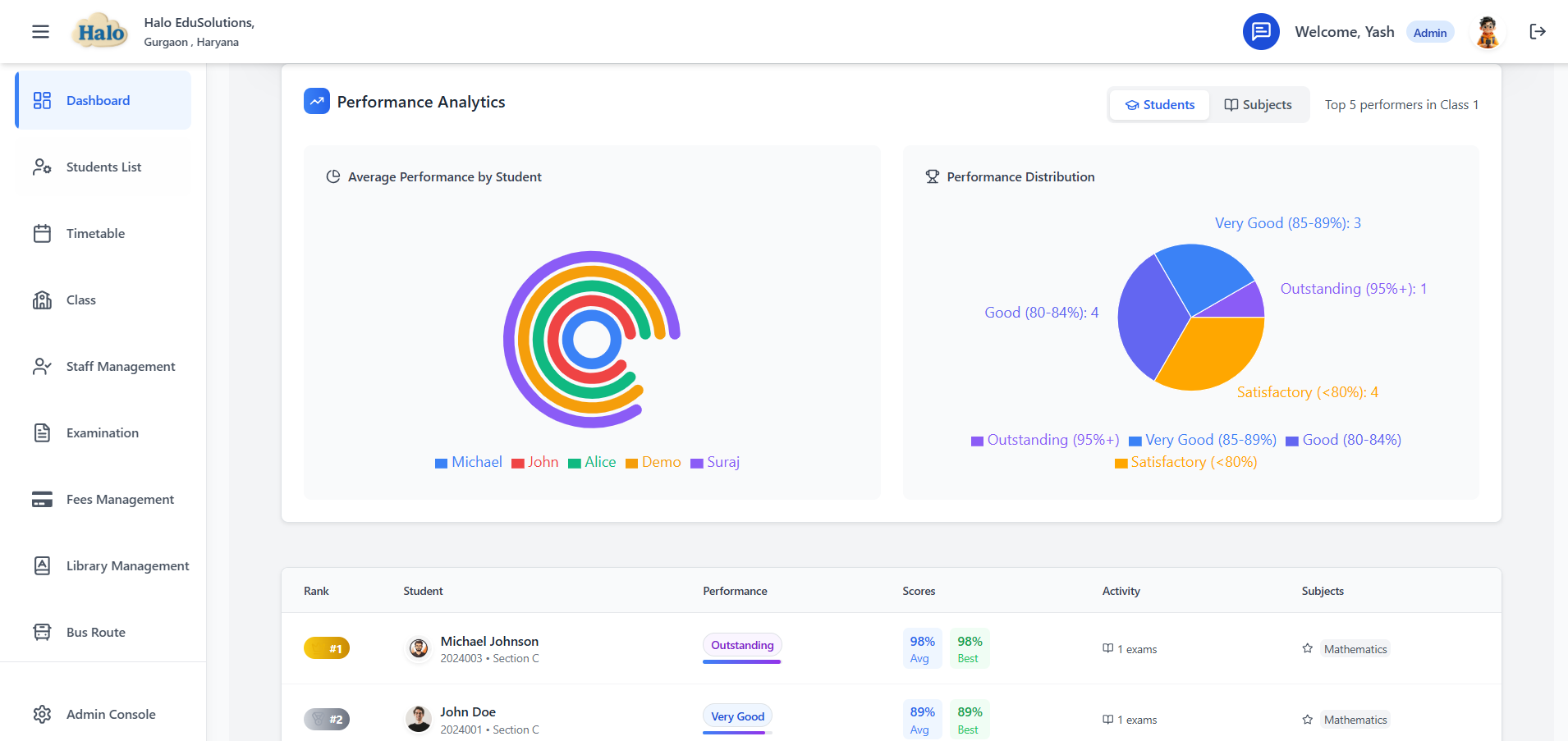Click the Fees Management card icon

(x=42, y=500)
